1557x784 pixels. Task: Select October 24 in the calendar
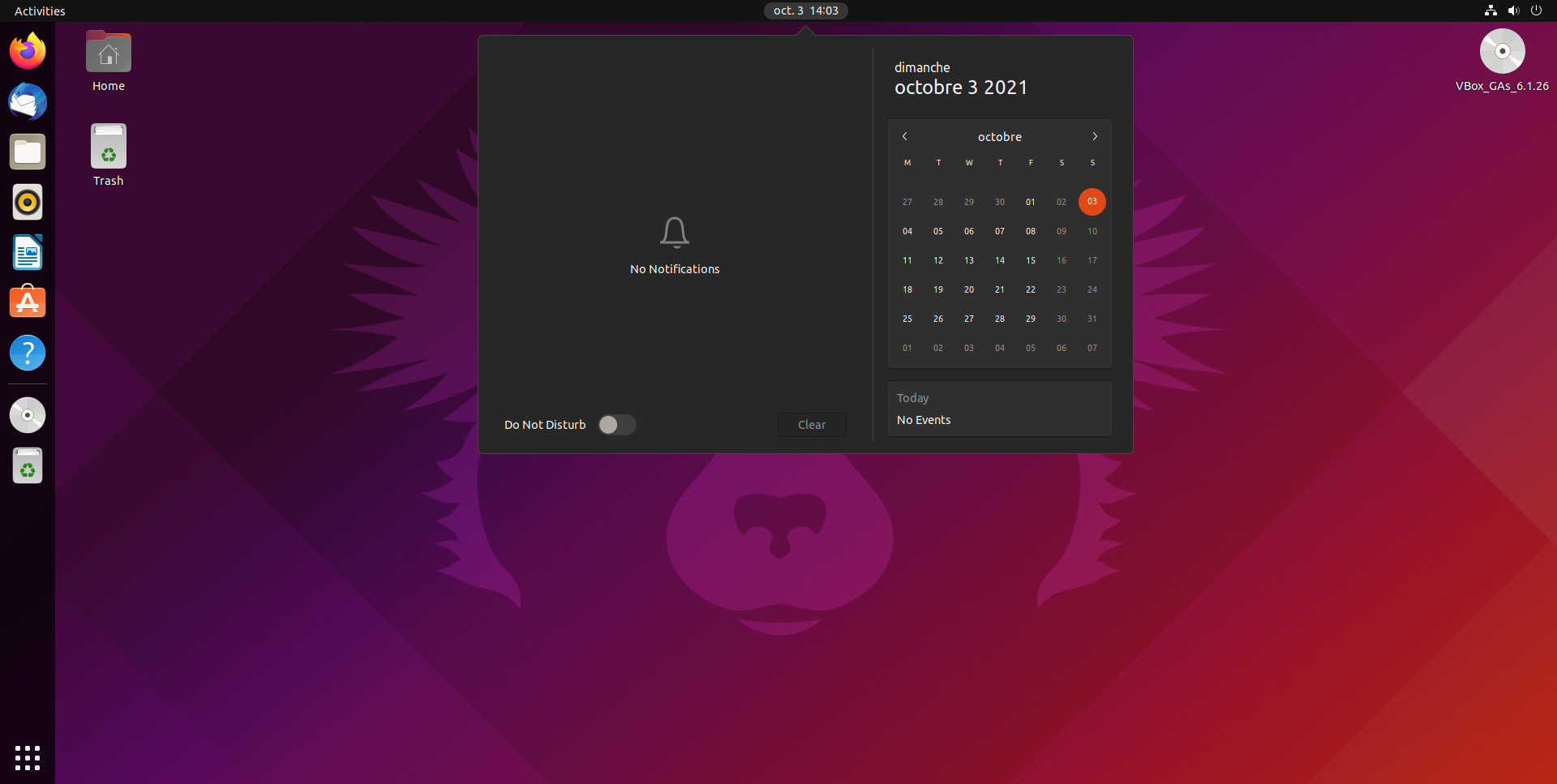pos(1092,289)
